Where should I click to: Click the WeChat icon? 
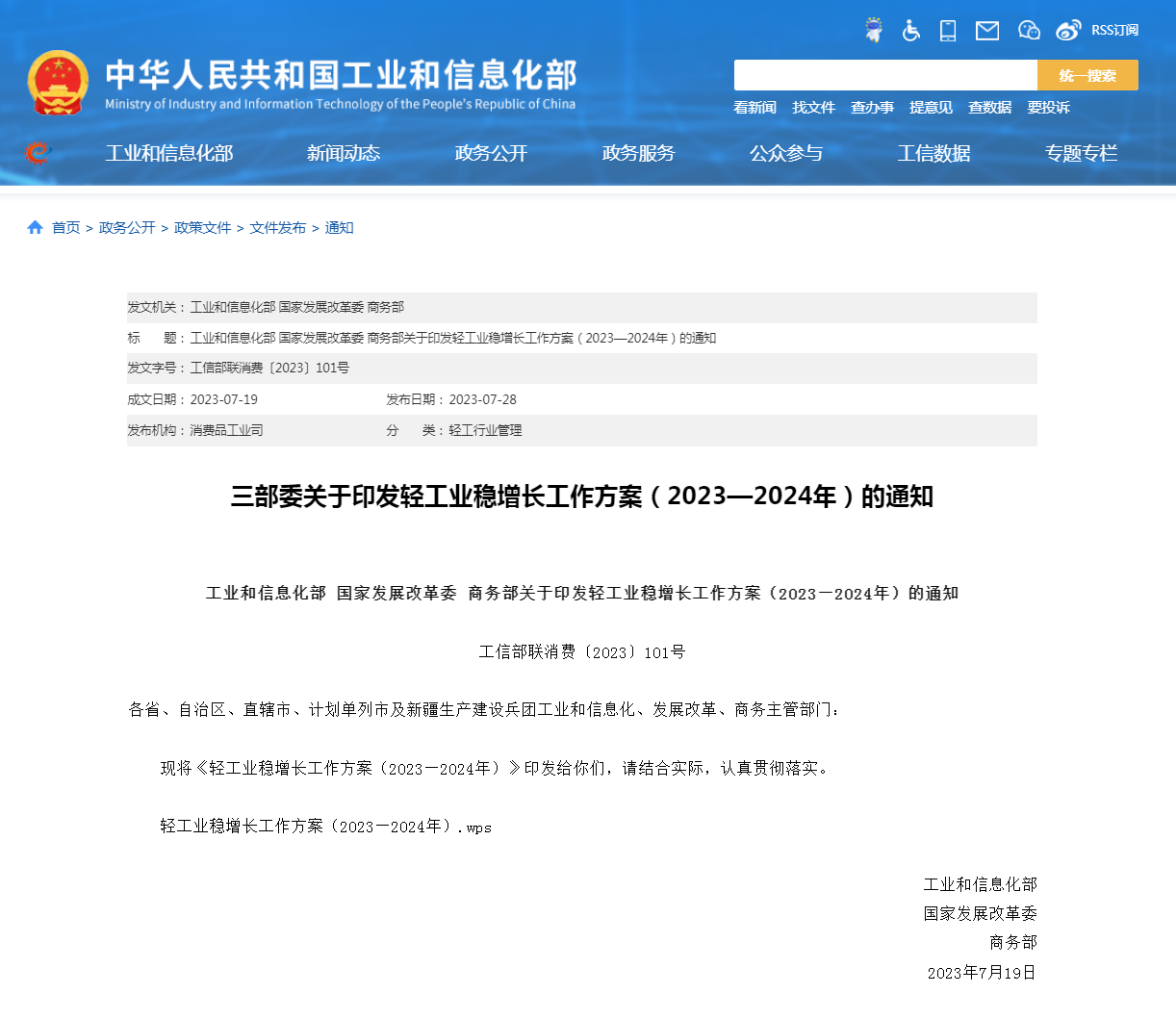point(1029,31)
